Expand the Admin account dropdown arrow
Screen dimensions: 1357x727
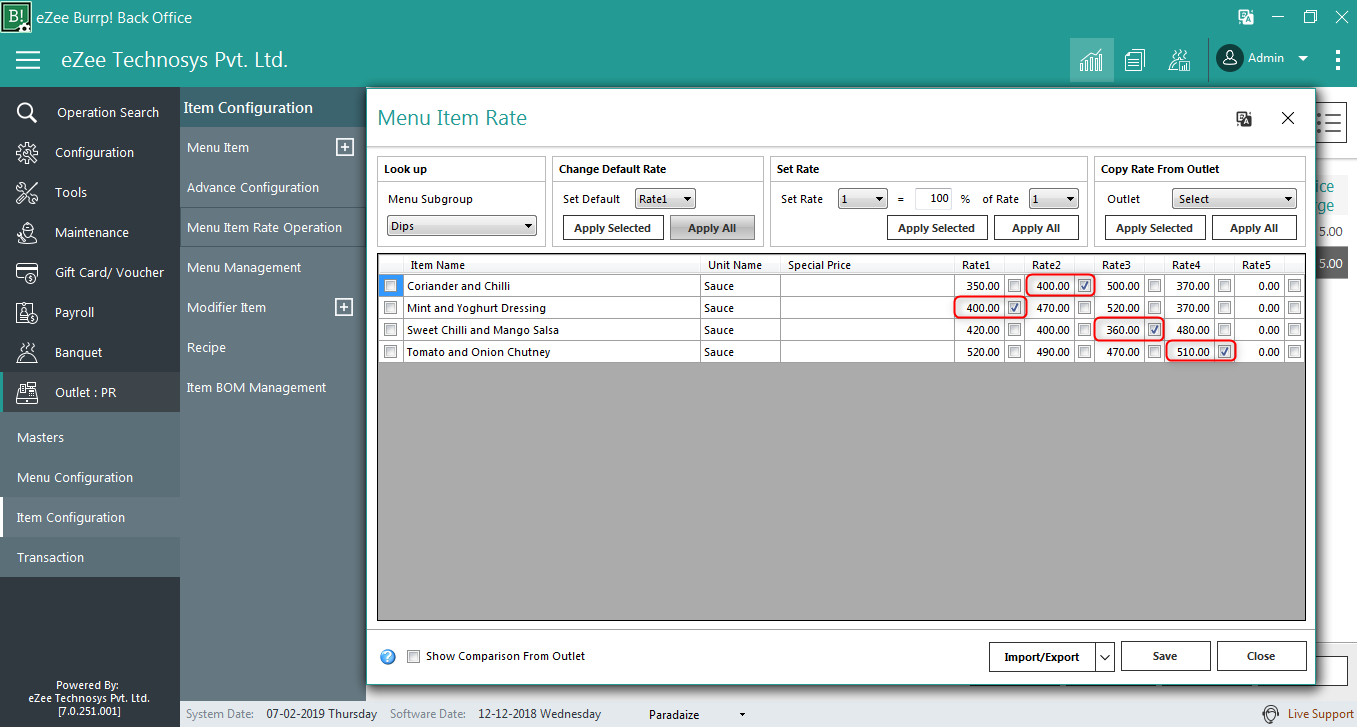tap(1303, 59)
